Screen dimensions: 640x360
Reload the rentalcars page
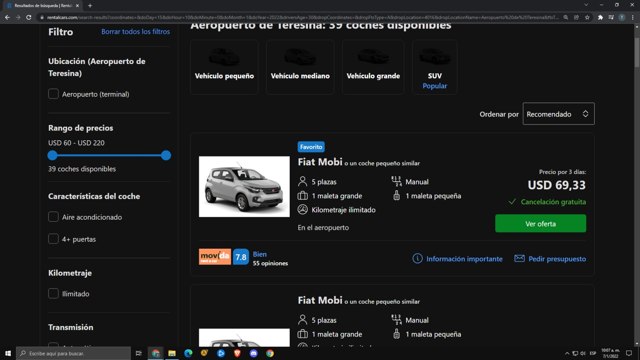tap(29, 18)
